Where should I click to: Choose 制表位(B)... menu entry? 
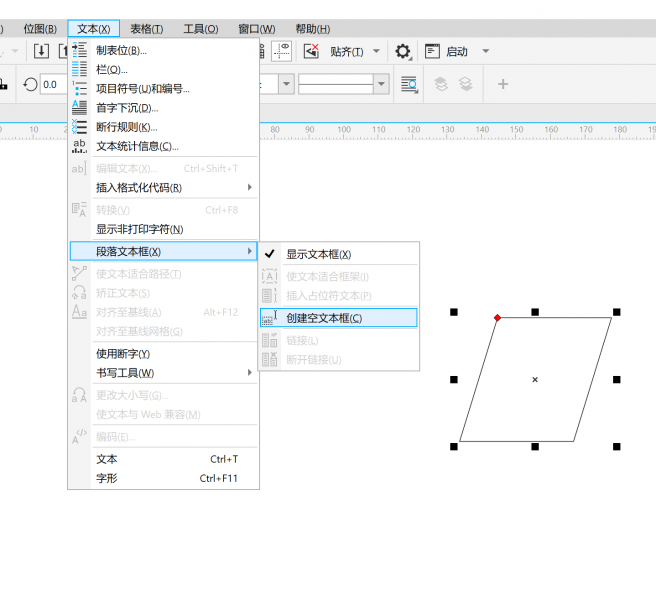(x=164, y=50)
